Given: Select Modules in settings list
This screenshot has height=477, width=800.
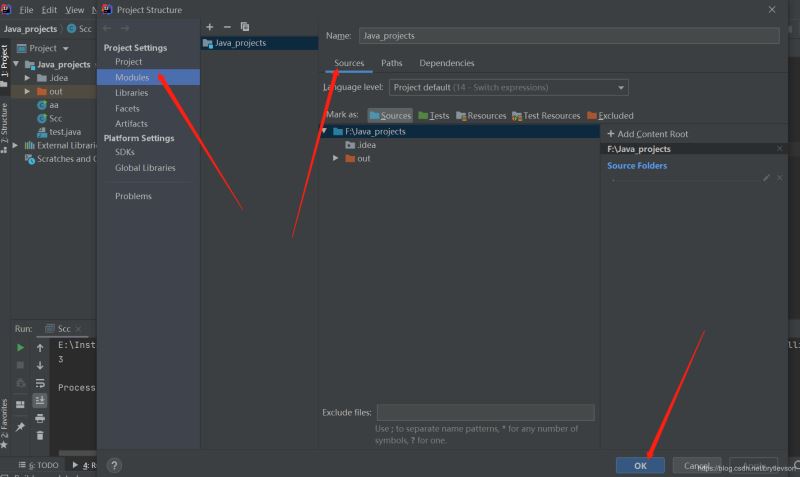Looking at the screenshot, I should click(x=148, y=77).
